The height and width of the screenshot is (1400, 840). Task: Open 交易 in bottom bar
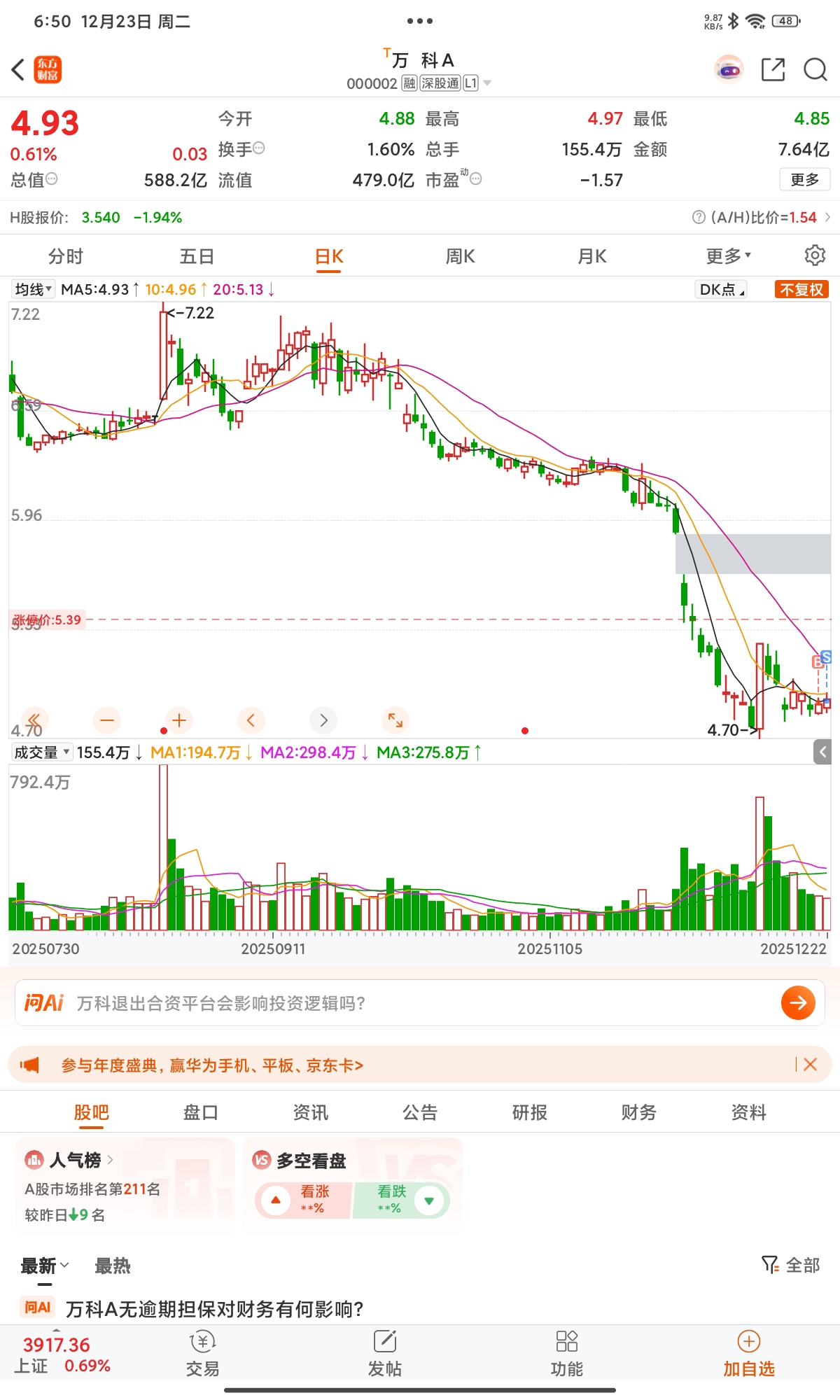(x=202, y=1354)
